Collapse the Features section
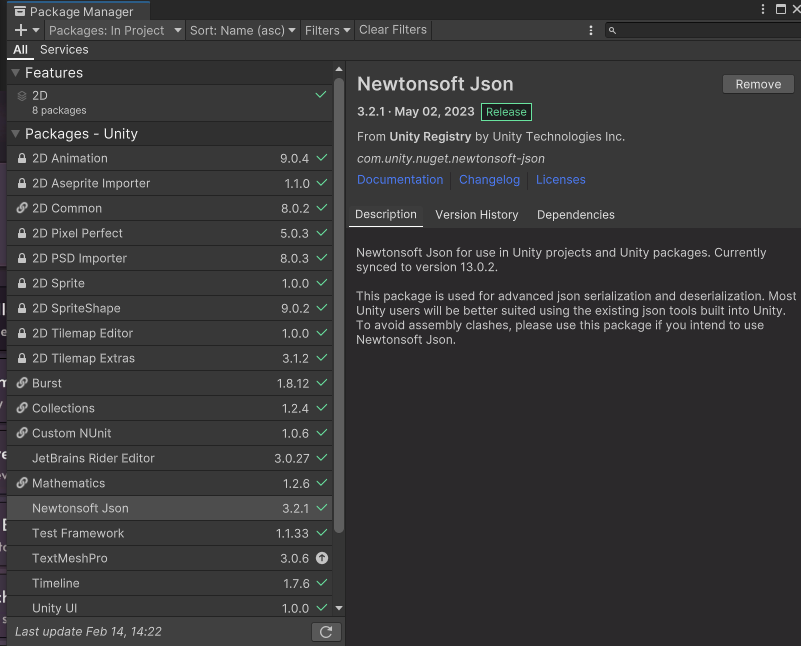Viewport: 801px width, 646px height. (x=15, y=73)
